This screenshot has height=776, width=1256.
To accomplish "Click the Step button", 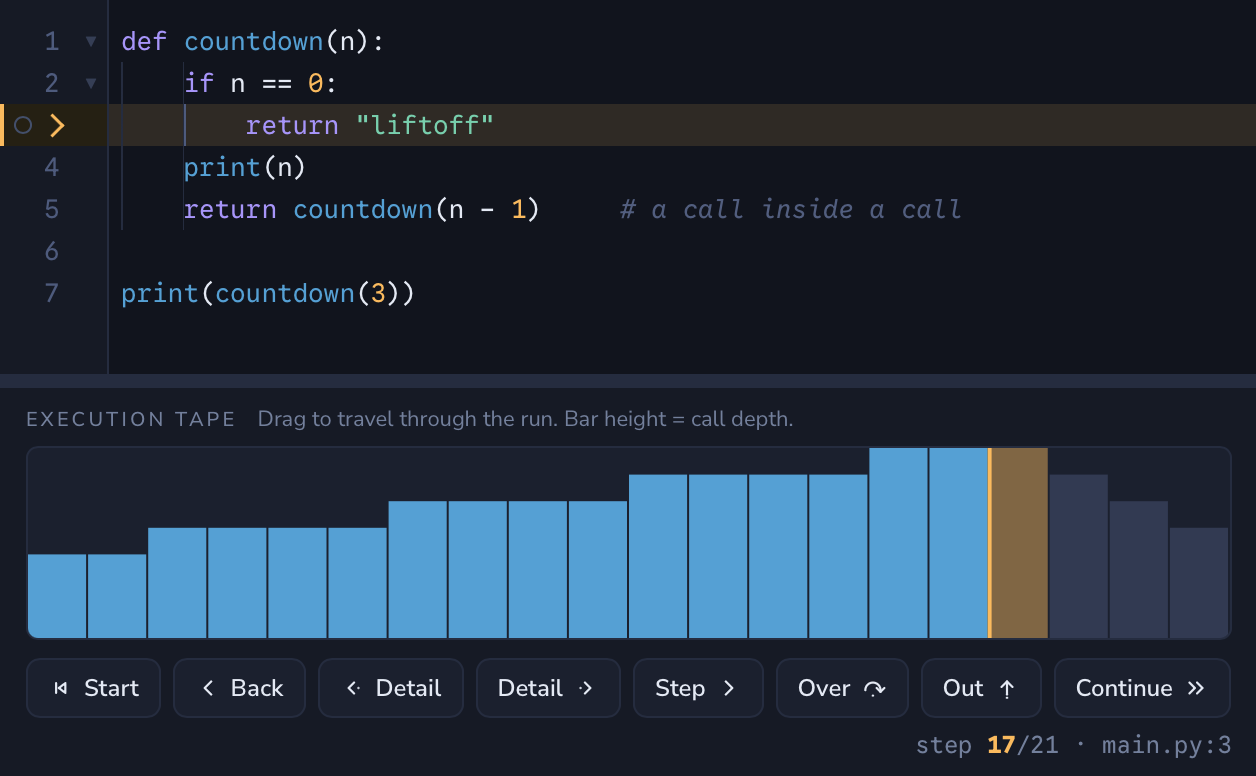I will click(698, 688).
